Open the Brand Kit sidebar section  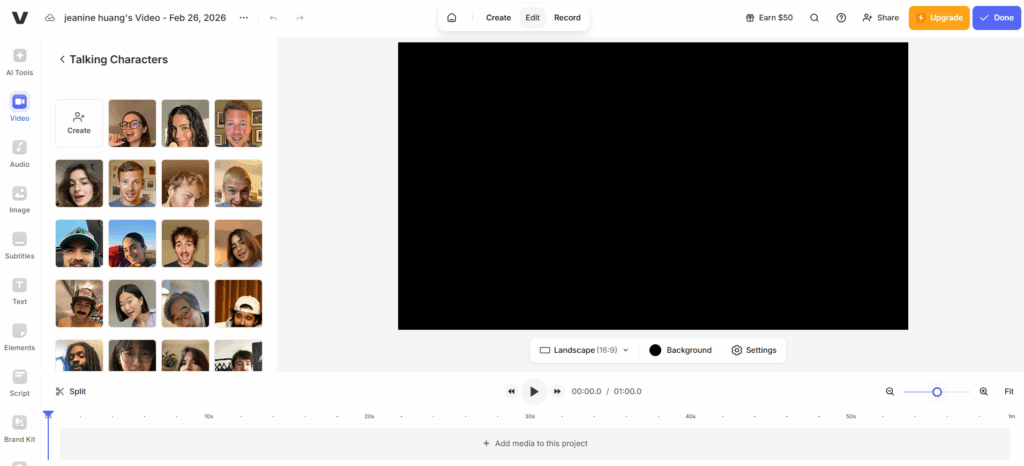click(20, 428)
